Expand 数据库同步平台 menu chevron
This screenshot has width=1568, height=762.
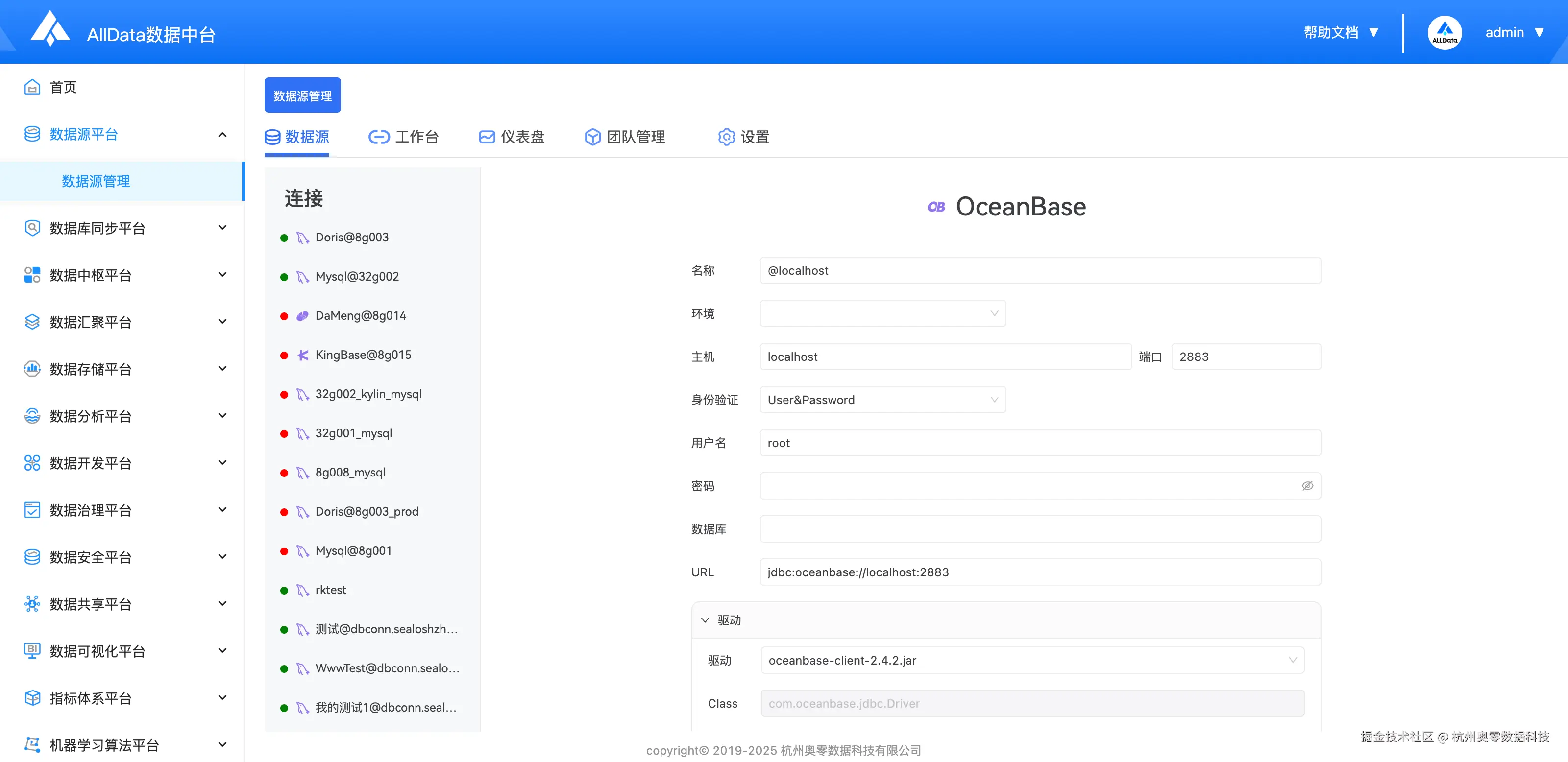pyautogui.click(x=222, y=227)
